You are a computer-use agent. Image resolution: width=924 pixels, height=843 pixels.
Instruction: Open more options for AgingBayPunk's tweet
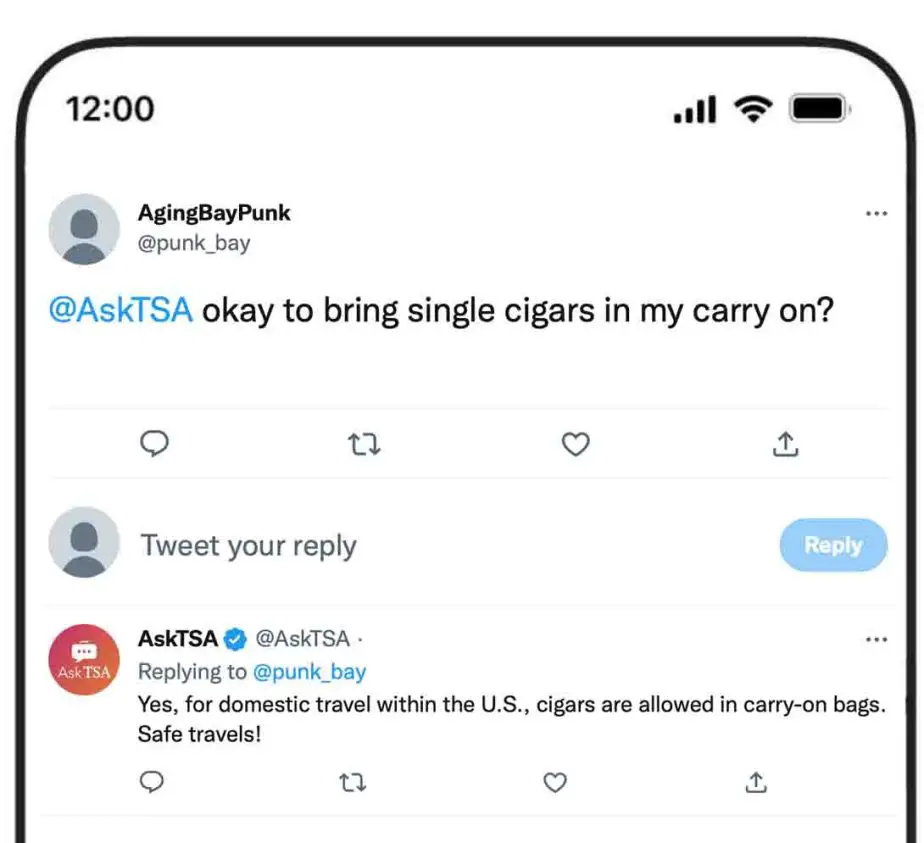tap(876, 213)
